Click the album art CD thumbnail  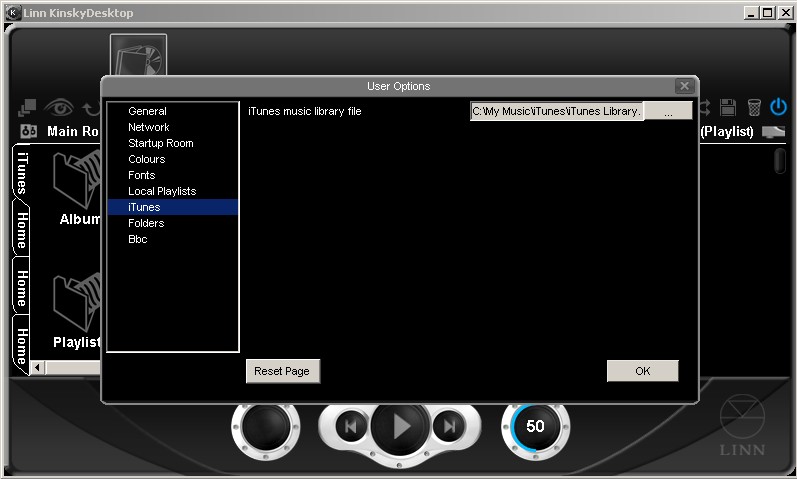138,54
